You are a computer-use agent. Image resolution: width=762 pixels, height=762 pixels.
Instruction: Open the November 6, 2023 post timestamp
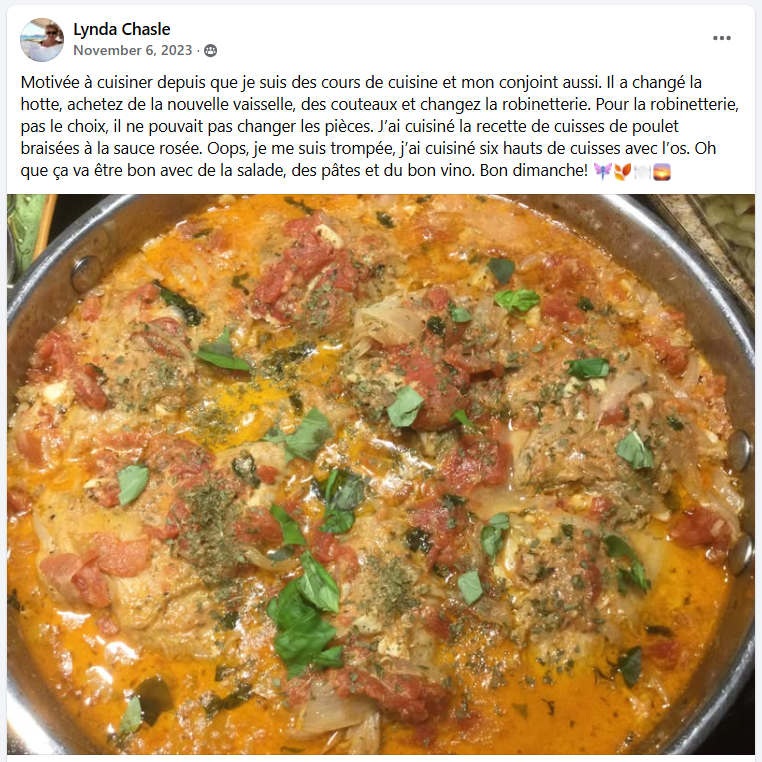(133, 50)
